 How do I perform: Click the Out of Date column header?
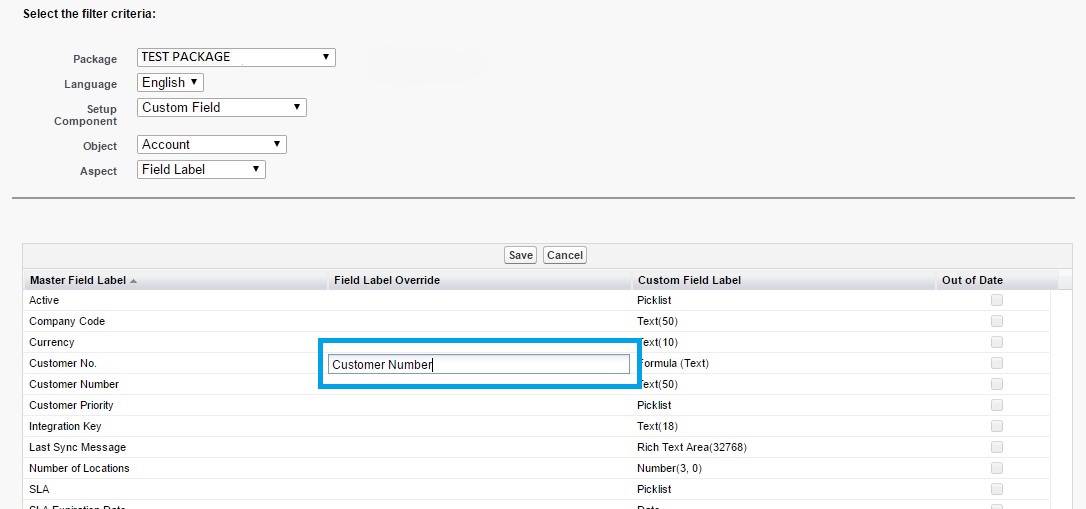click(971, 280)
